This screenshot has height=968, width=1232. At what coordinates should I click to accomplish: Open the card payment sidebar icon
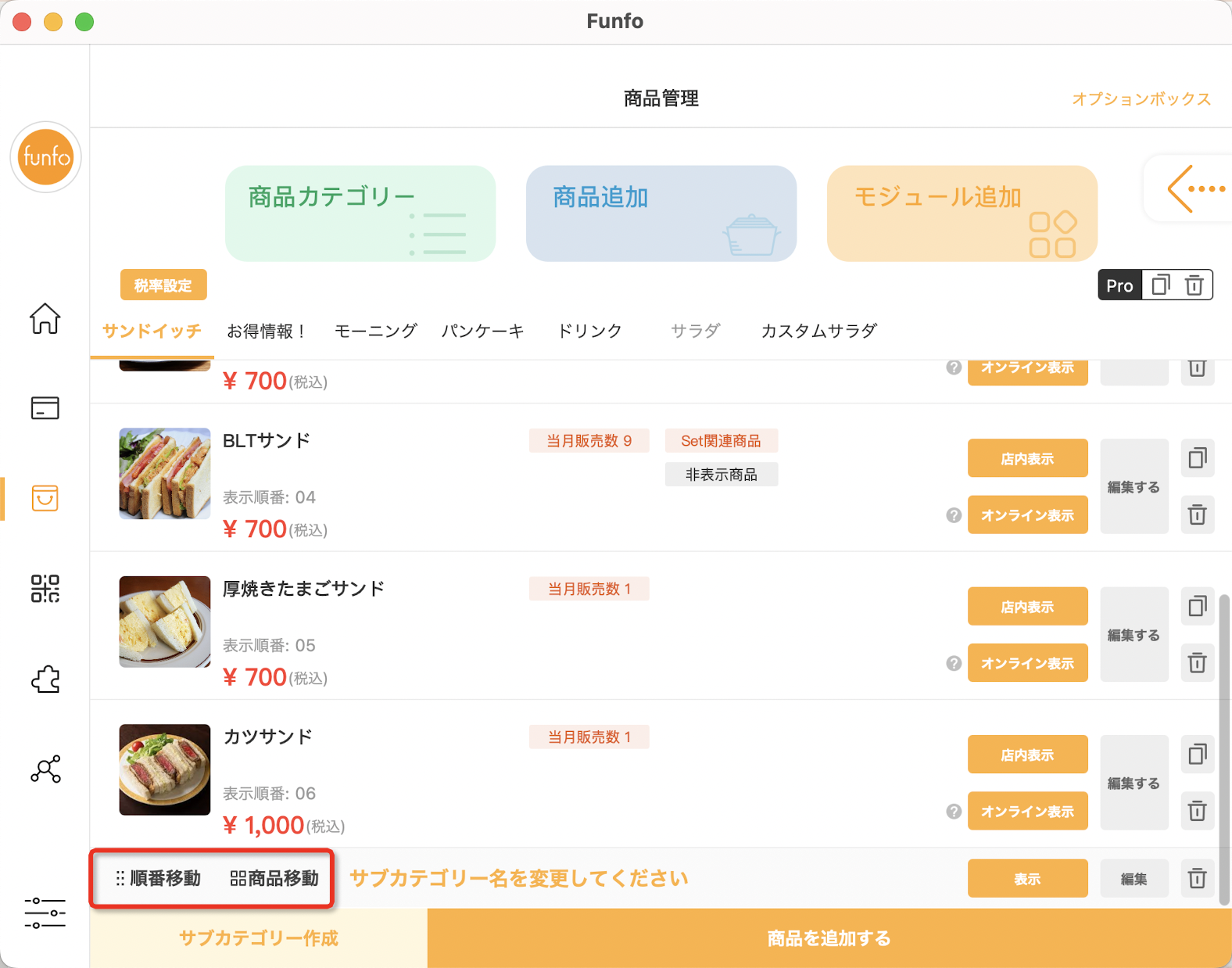pos(45,407)
